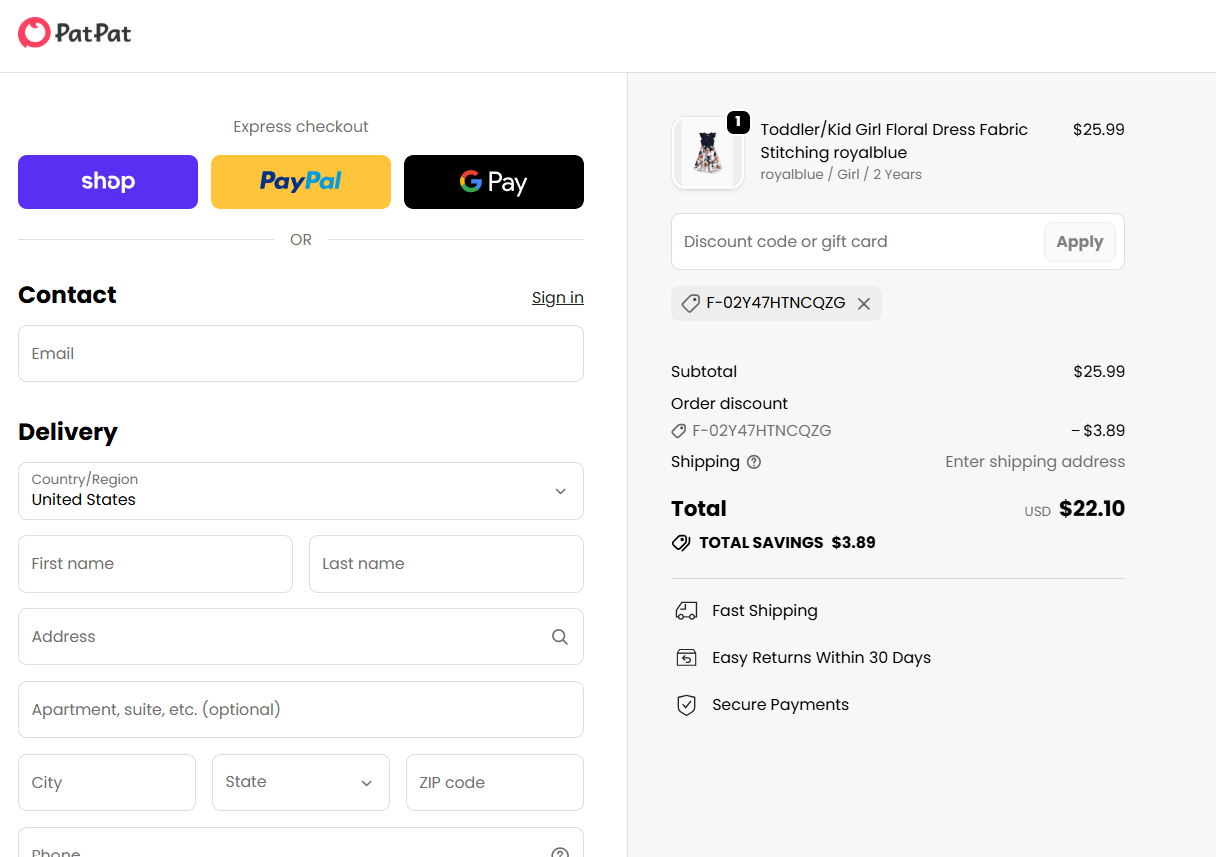Screen dimensions: 1216x857
Task: Check out with Google Pay
Action: coord(494,182)
